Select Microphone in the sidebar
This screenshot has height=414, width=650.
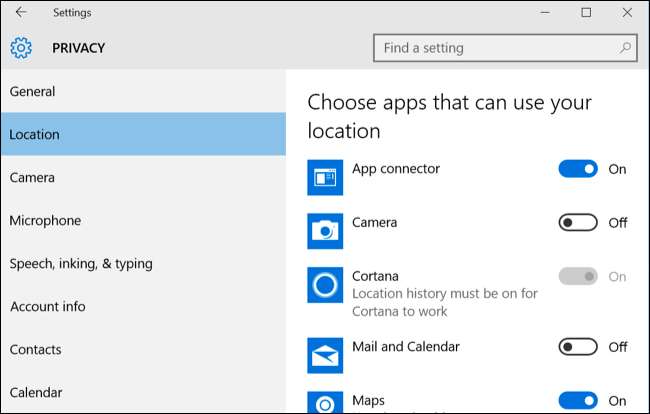45,221
